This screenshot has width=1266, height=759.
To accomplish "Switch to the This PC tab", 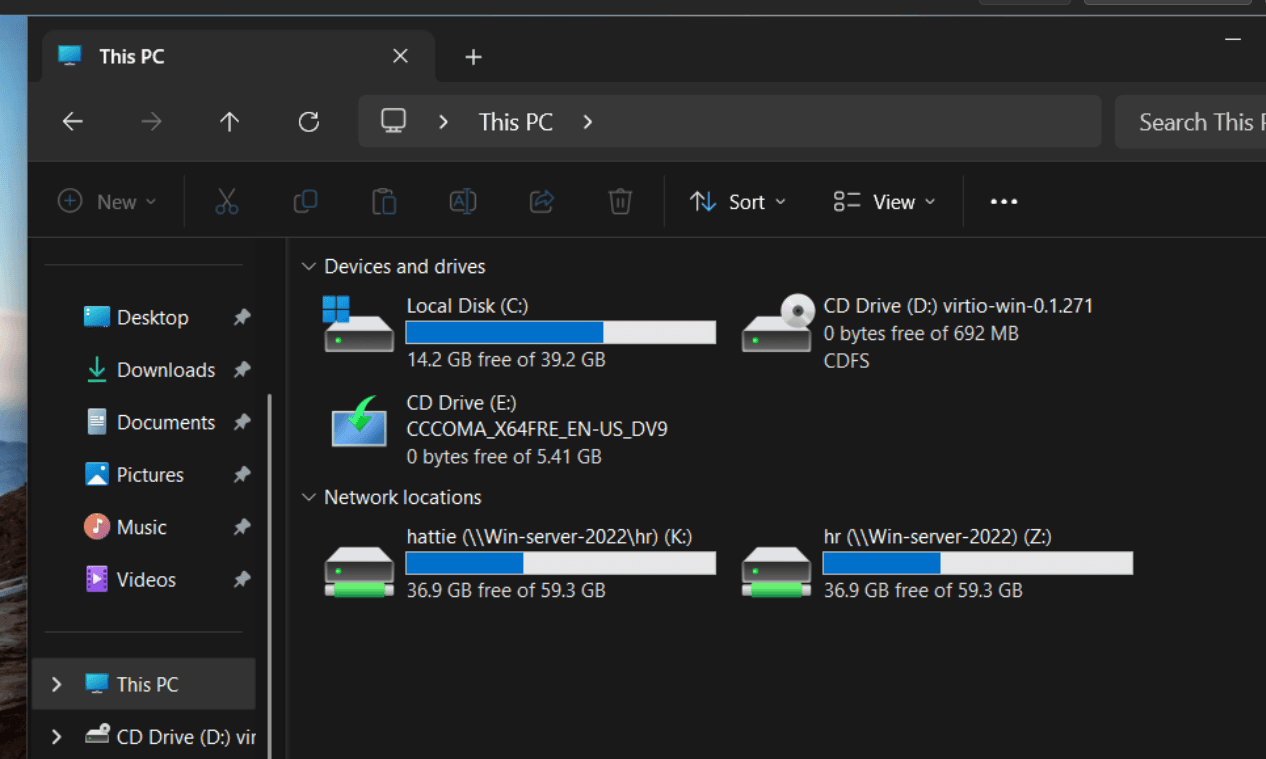I will point(238,57).
